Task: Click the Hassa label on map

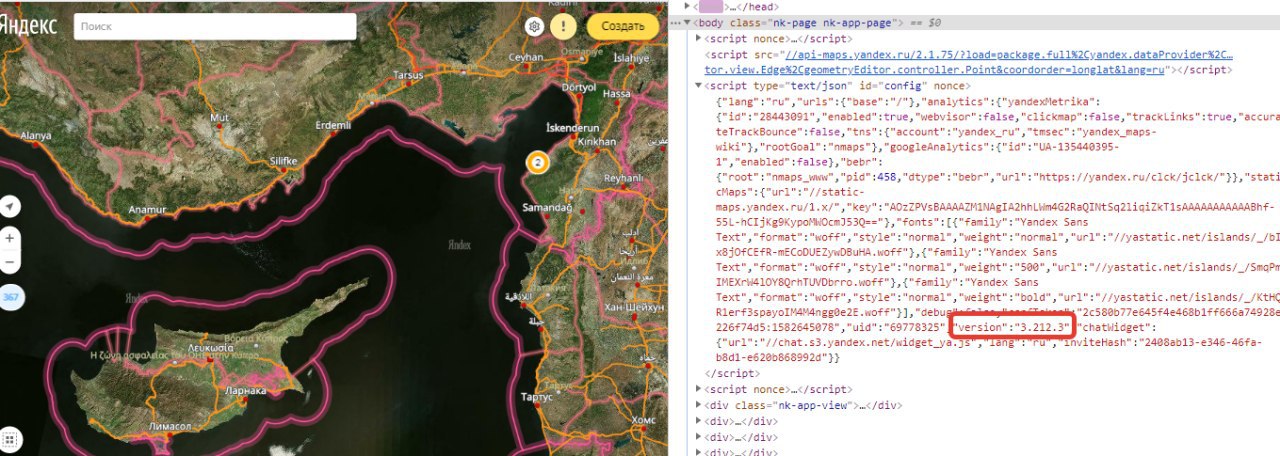Action: tap(617, 93)
